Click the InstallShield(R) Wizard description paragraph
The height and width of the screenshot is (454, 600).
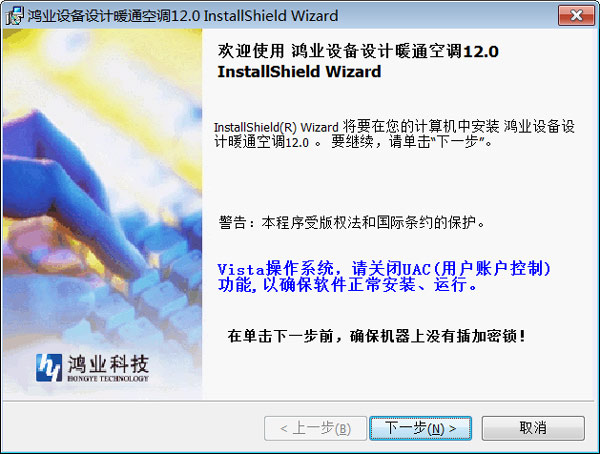tap(394, 134)
